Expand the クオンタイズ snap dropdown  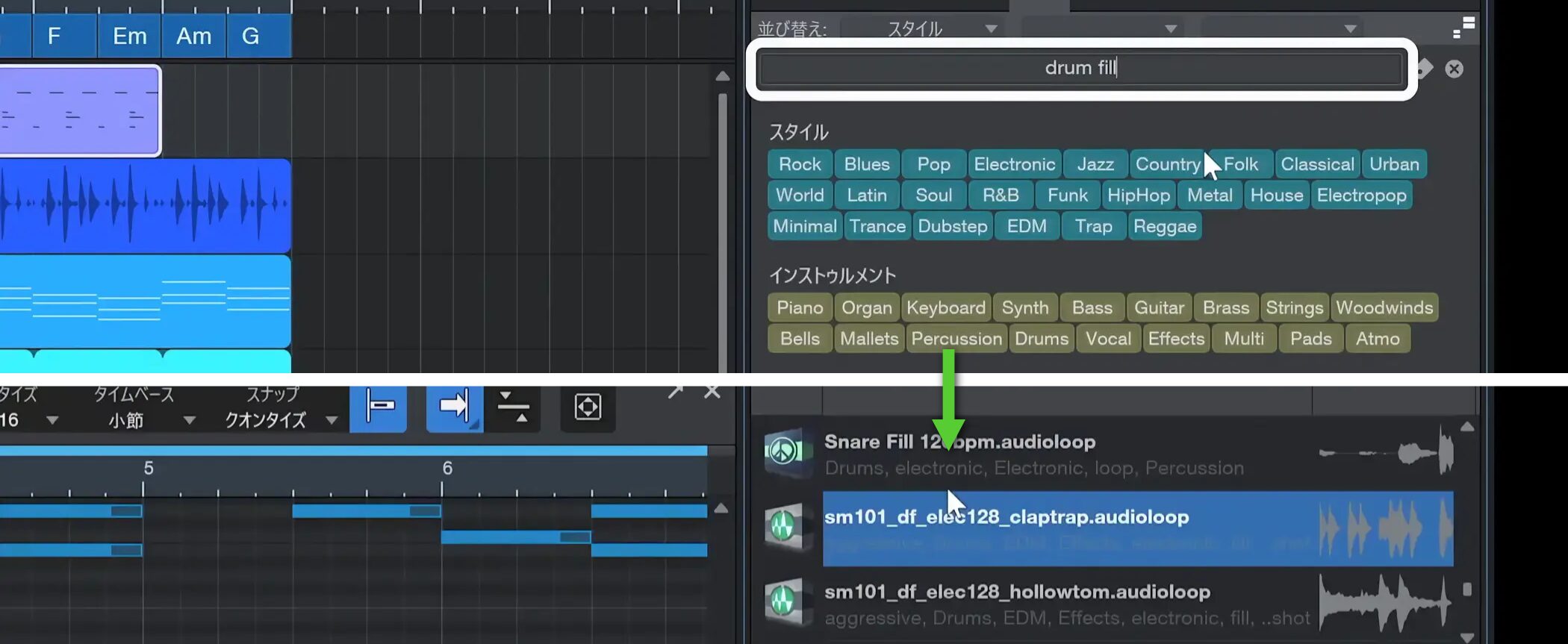(x=281, y=421)
